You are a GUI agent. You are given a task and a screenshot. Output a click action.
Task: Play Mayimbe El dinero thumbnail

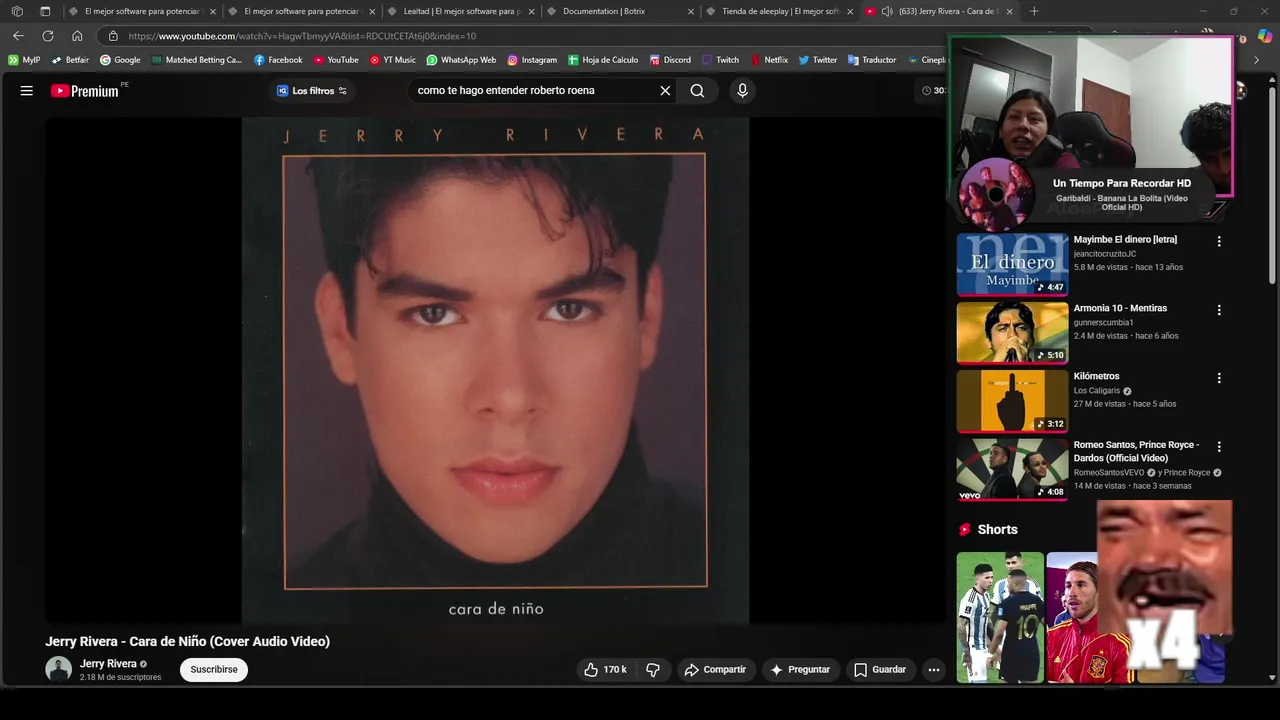coord(1012,264)
